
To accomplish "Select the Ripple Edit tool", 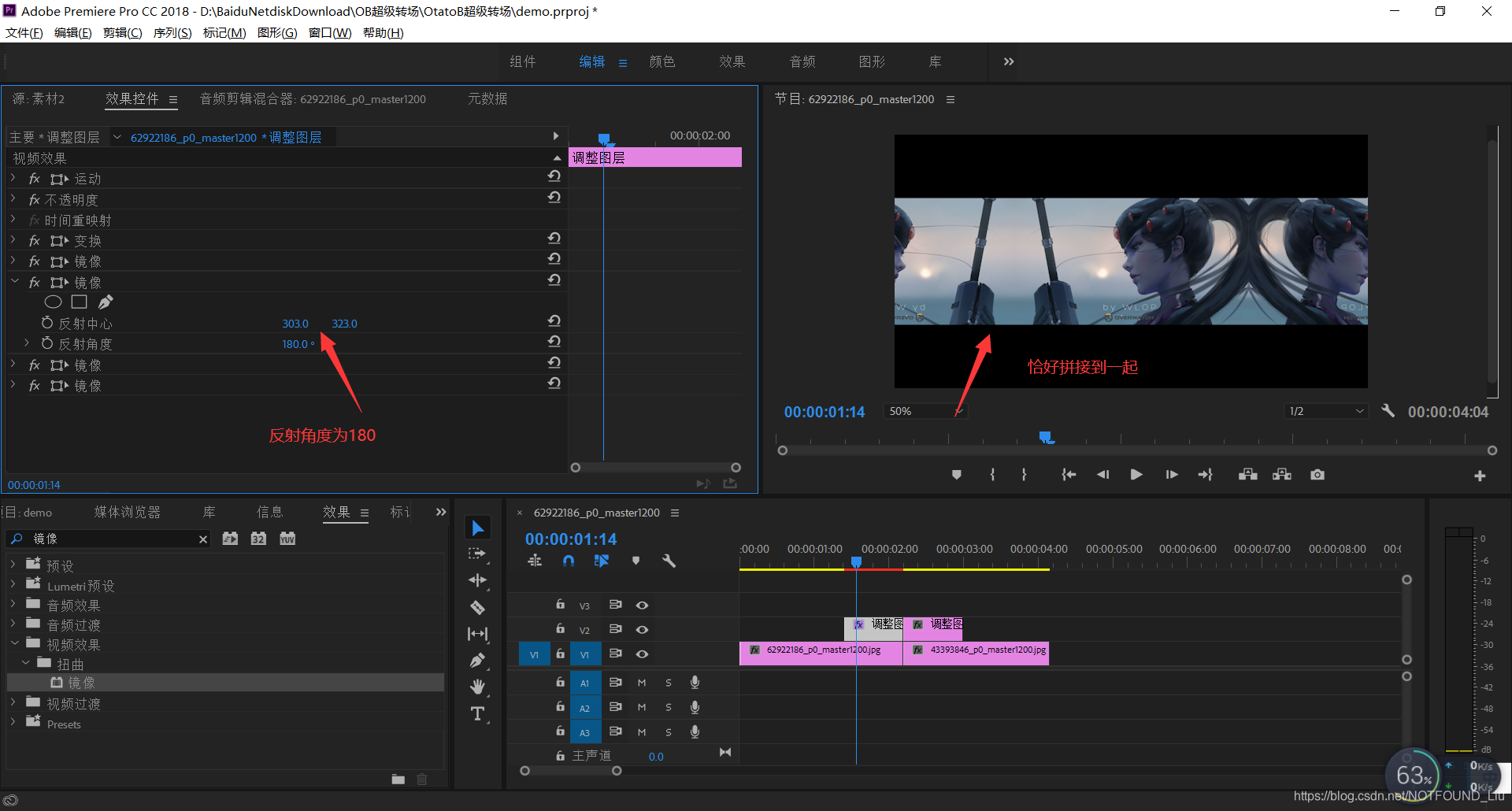I will pos(478,580).
